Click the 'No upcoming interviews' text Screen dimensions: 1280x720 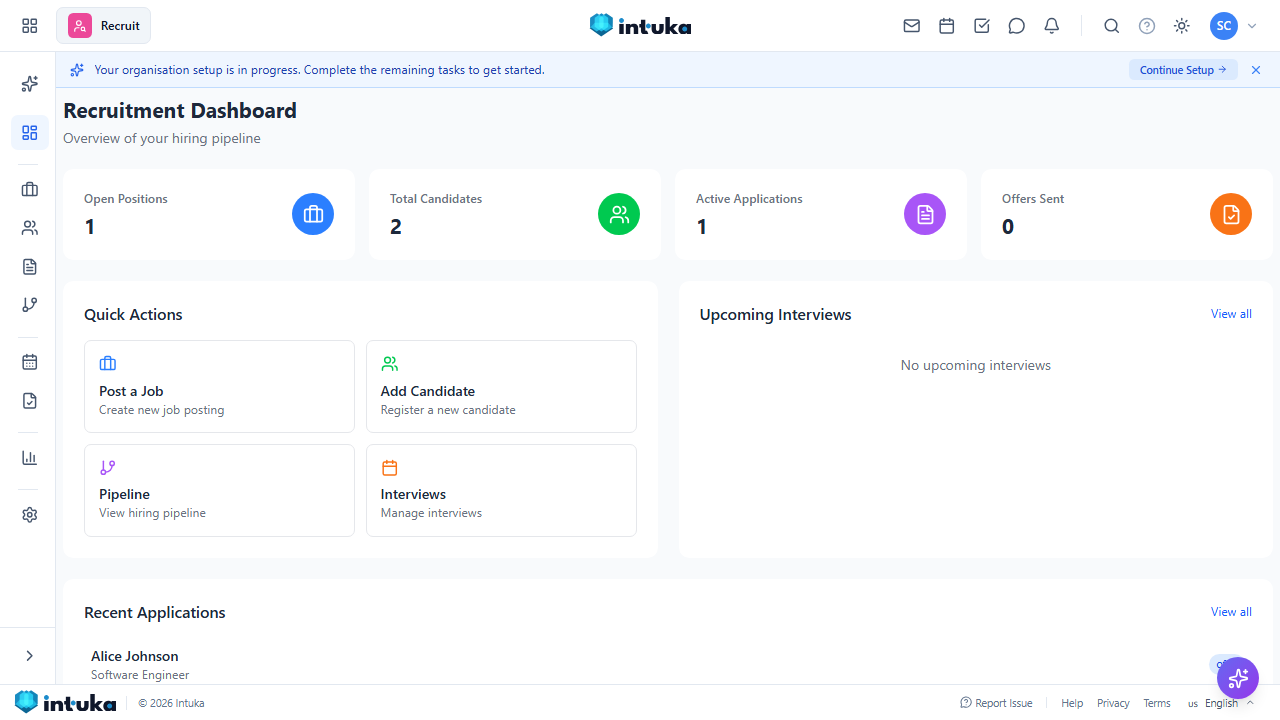pos(976,365)
